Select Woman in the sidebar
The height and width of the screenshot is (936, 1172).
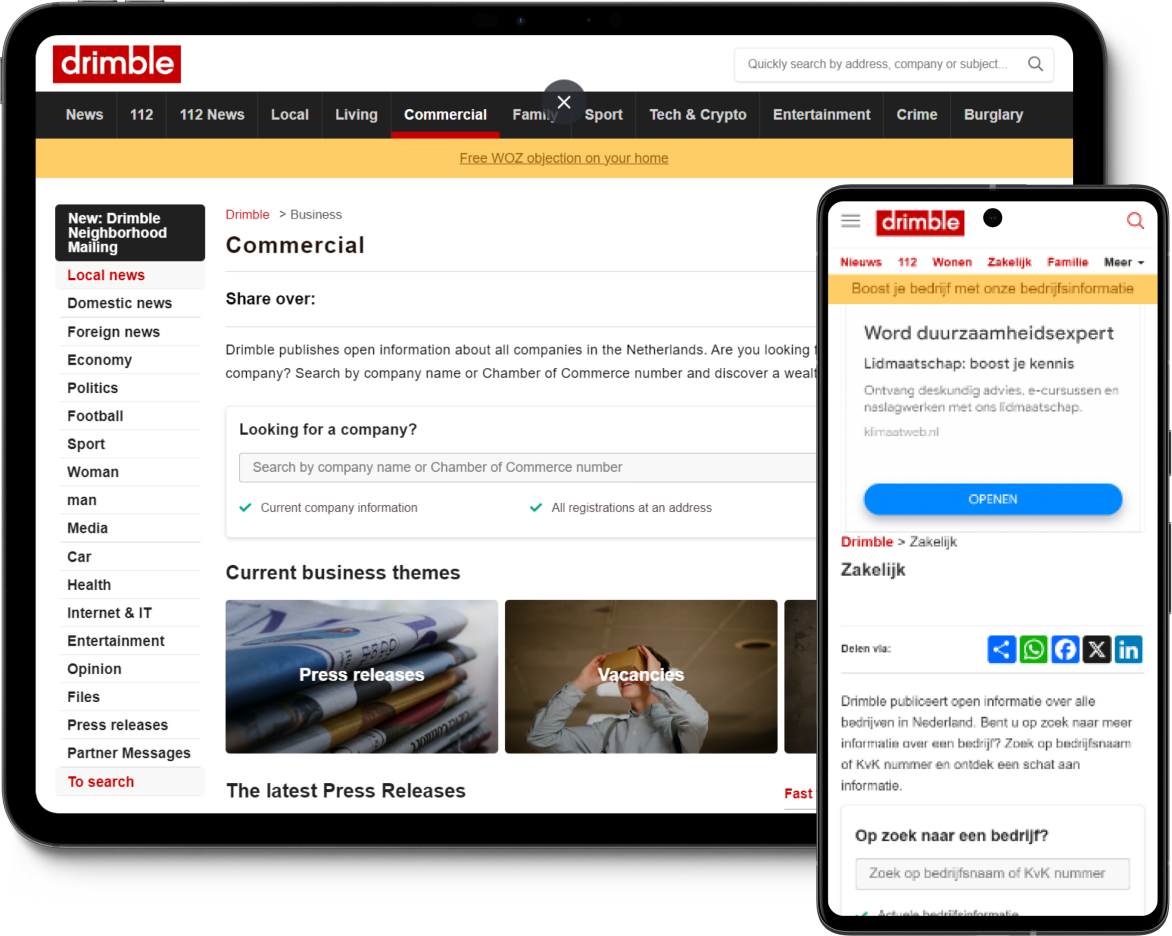(x=130, y=472)
